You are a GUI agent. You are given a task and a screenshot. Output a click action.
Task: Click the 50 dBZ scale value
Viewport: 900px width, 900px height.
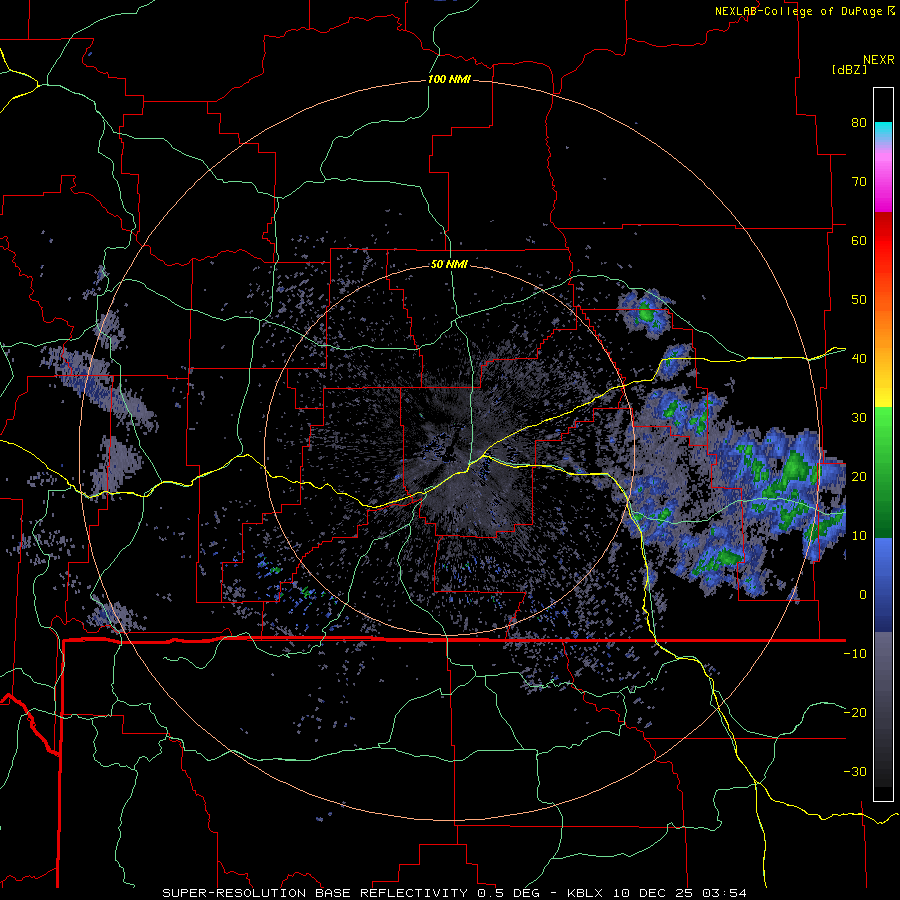[859, 300]
